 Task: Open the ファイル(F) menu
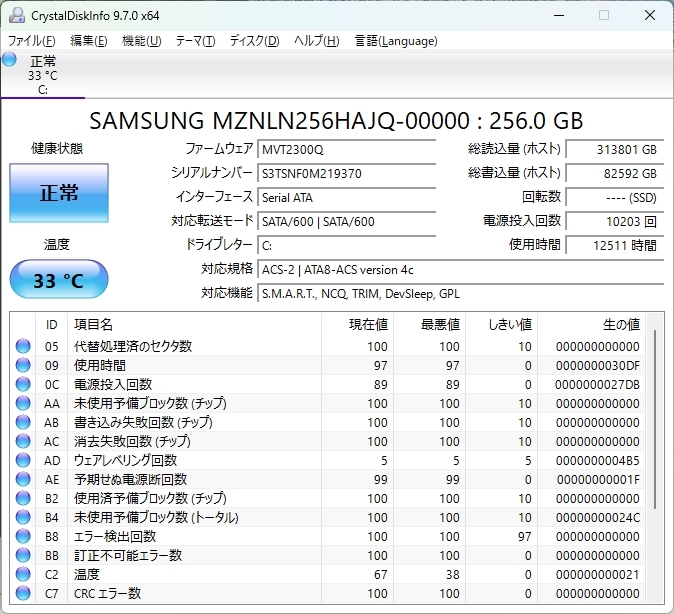[x=31, y=41]
